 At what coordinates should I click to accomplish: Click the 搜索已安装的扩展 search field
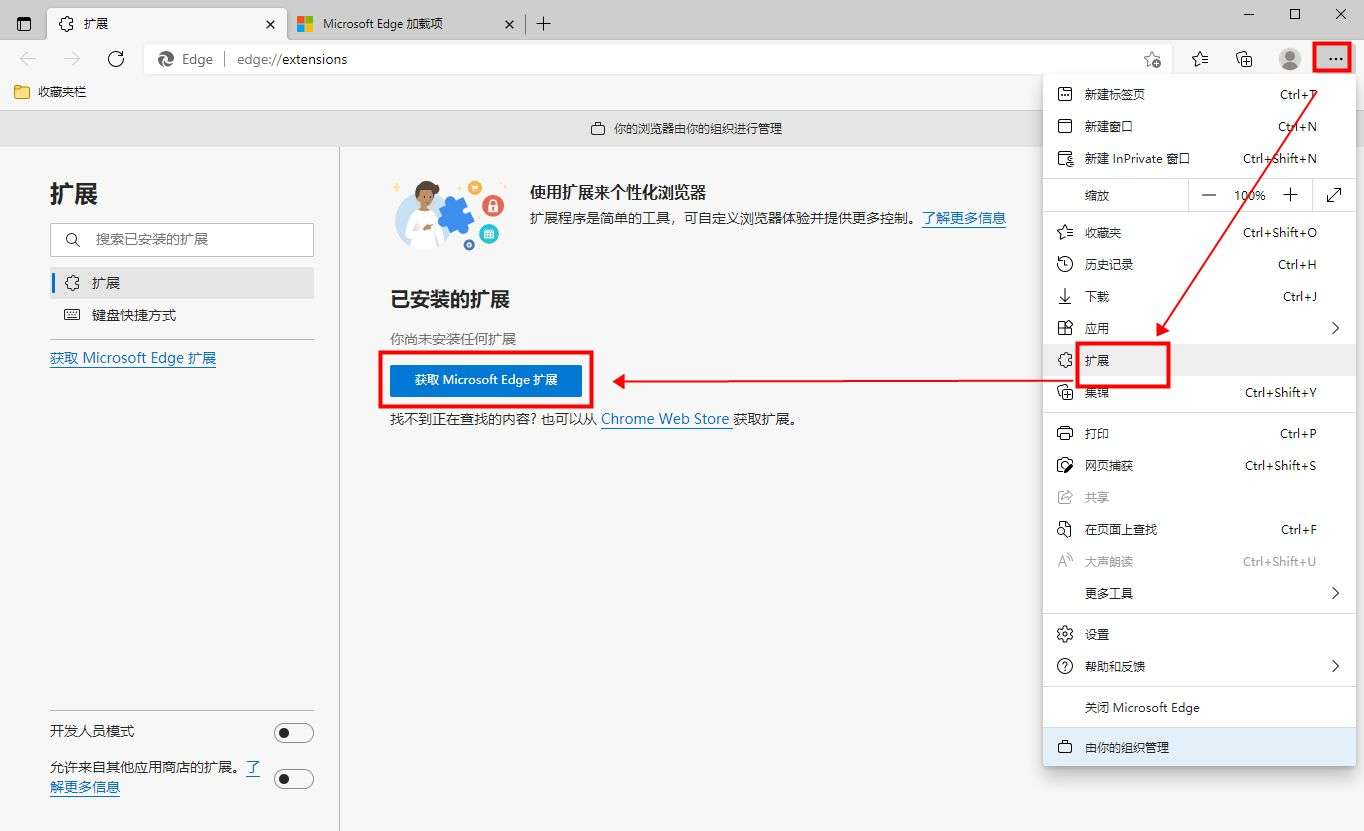(182, 240)
